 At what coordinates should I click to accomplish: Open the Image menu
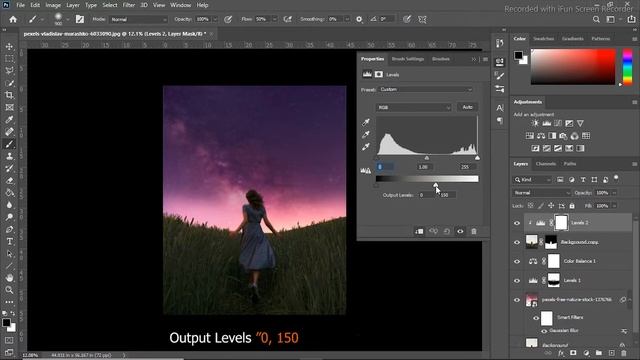[53, 5]
